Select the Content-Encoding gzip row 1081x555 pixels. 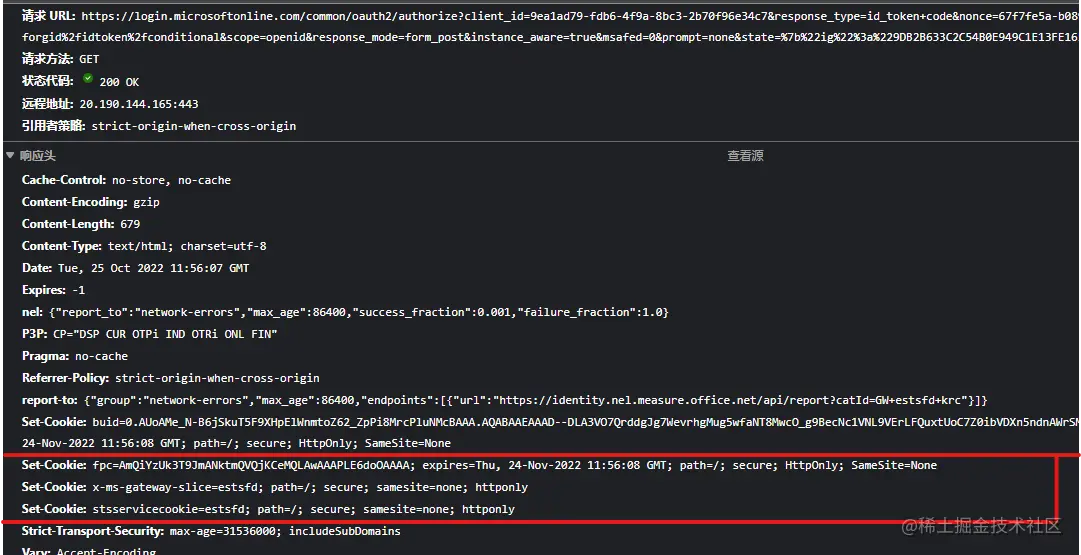coord(91,202)
